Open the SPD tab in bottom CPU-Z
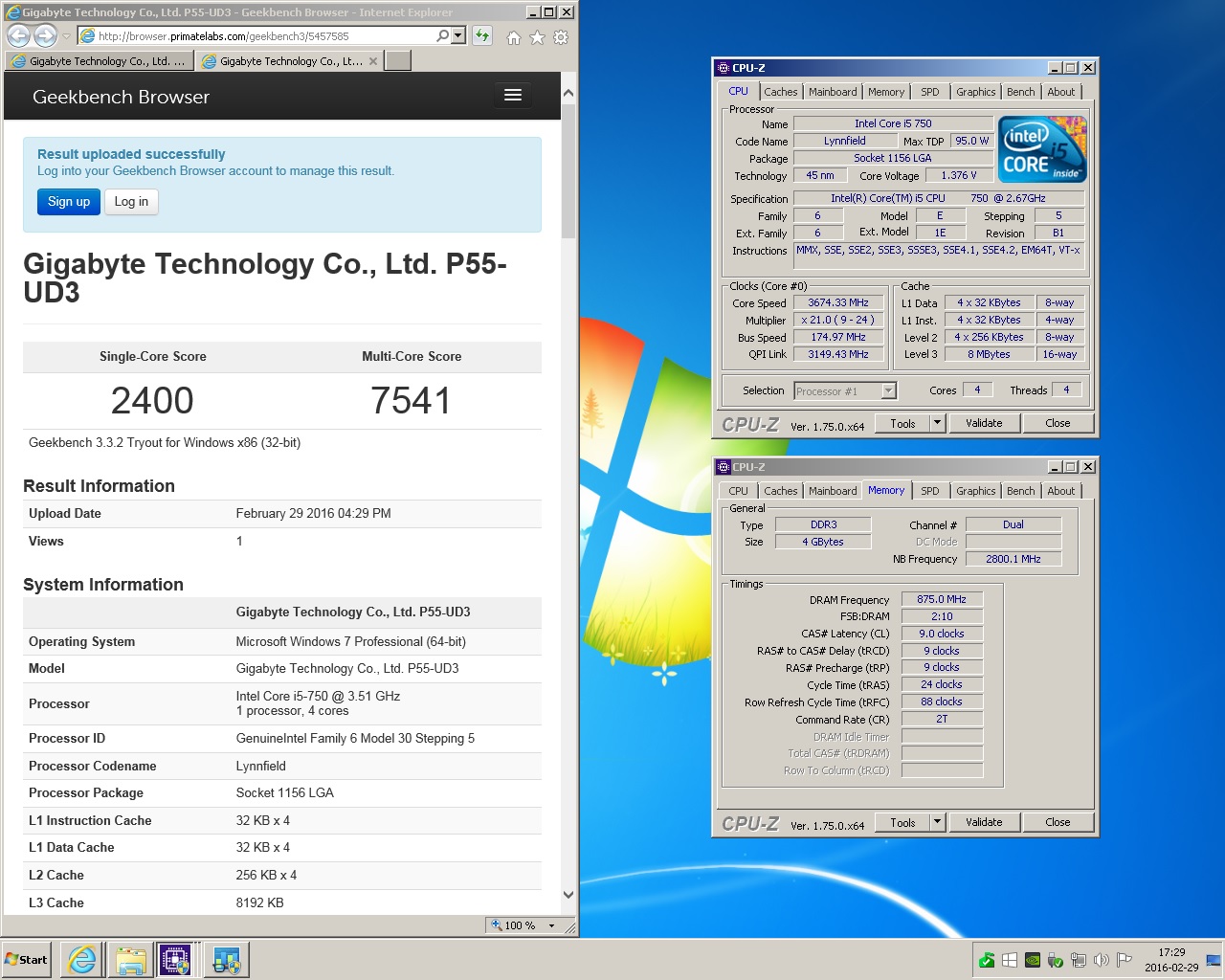 [930, 491]
